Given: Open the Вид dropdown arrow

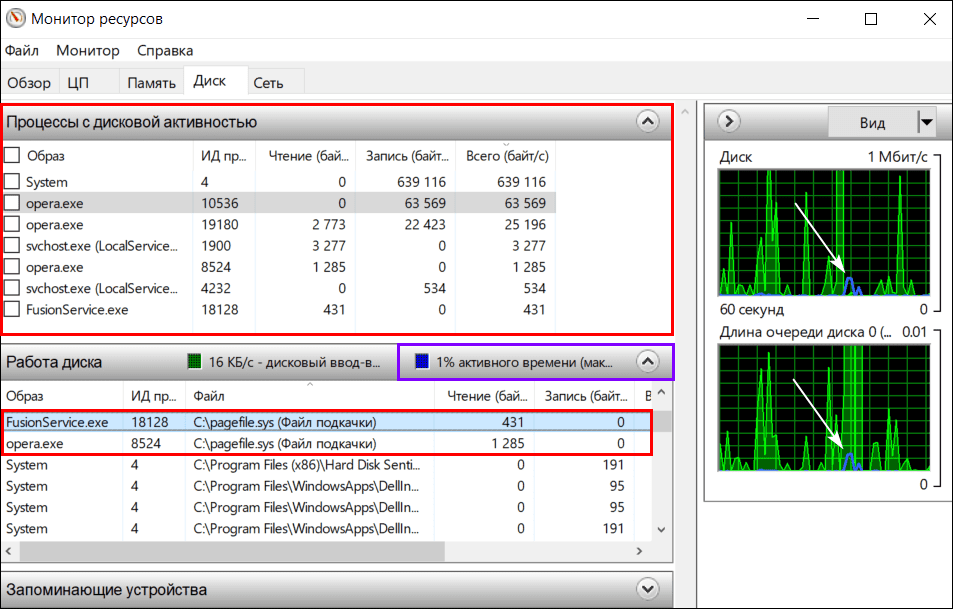Looking at the screenshot, I should point(926,122).
